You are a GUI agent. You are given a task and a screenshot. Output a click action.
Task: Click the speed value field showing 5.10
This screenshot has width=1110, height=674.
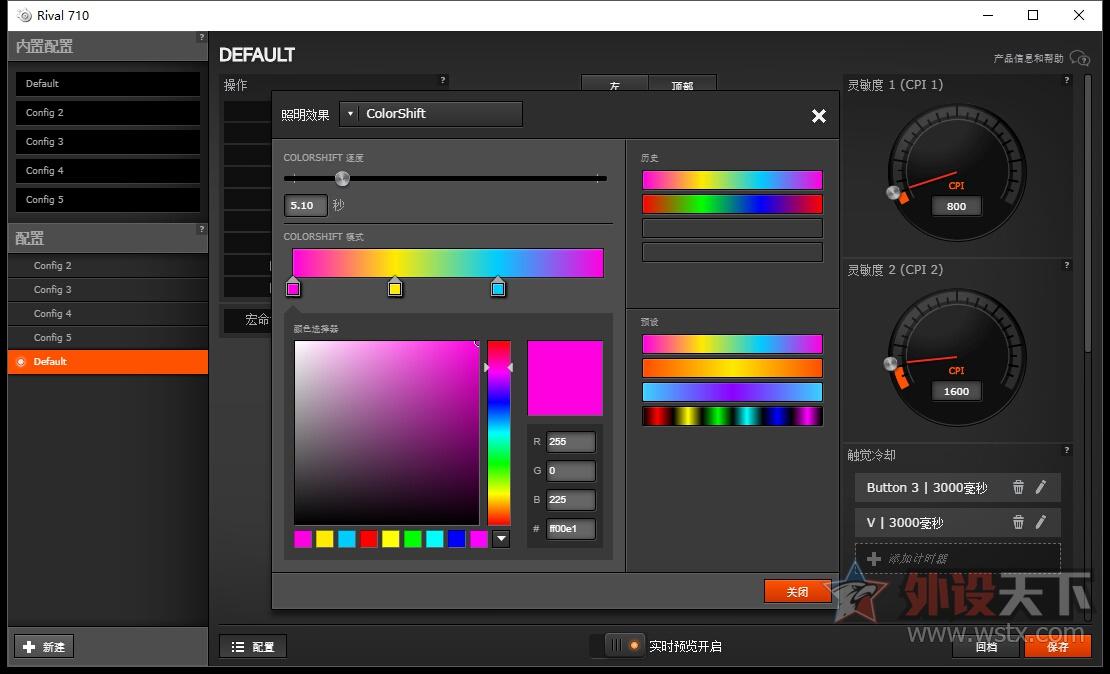(305, 205)
